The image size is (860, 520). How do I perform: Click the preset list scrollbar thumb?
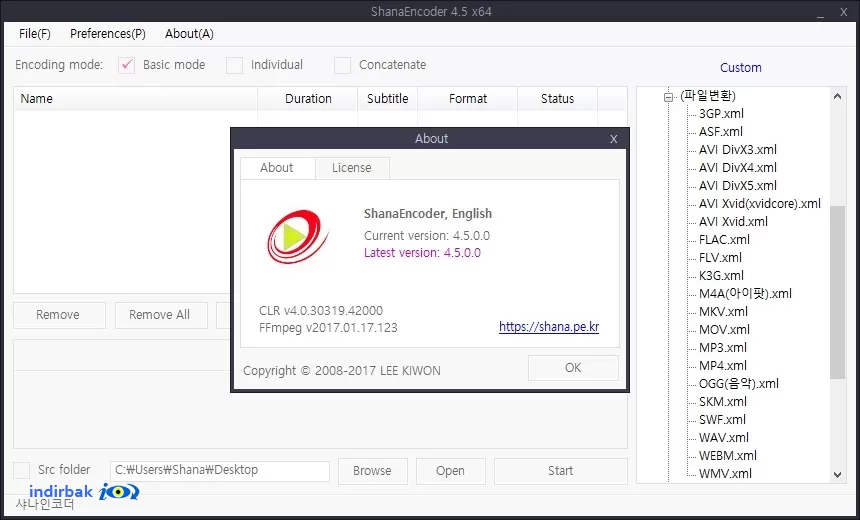[838, 292]
